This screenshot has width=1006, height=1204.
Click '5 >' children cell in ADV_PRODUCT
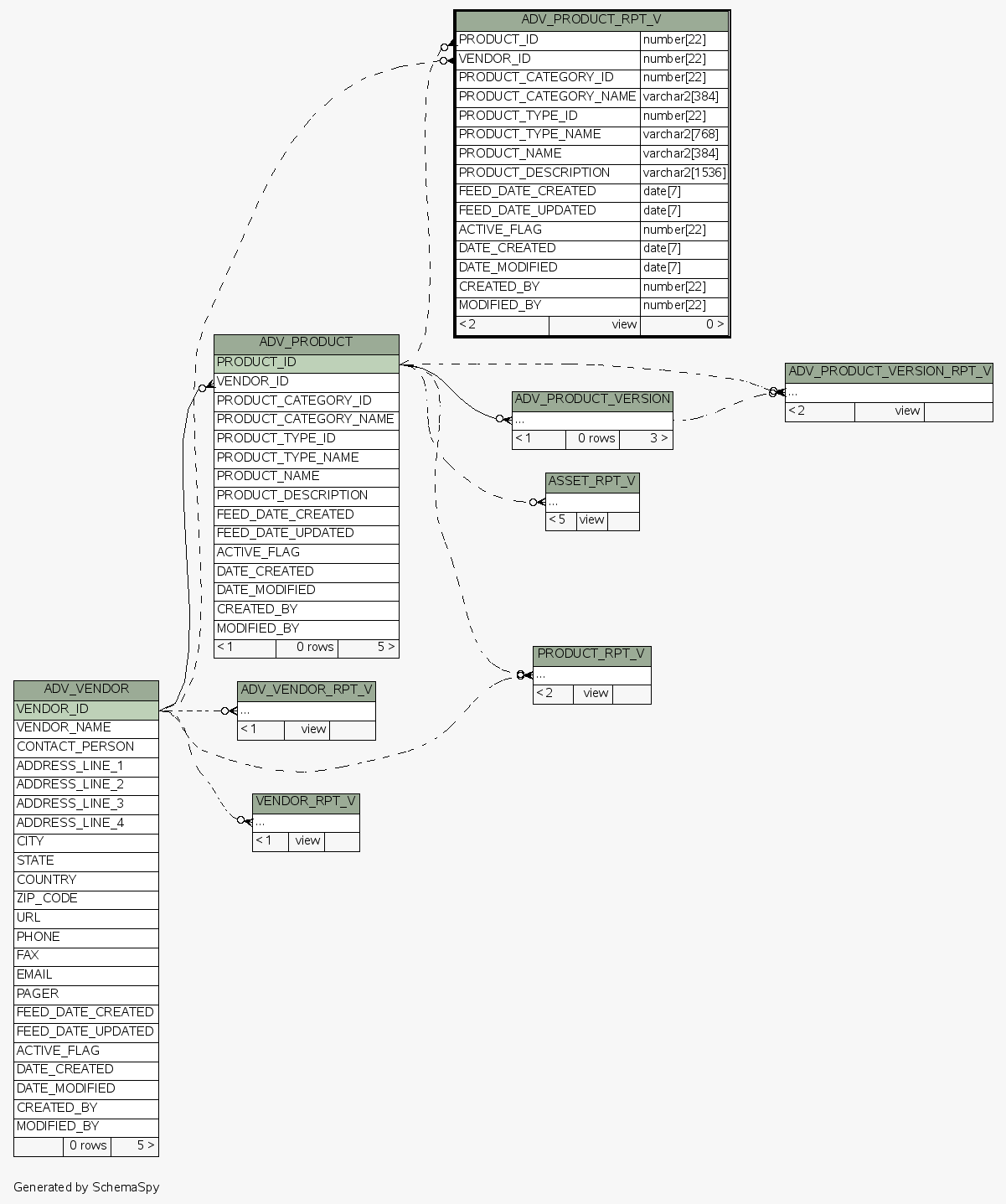click(369, 648)
